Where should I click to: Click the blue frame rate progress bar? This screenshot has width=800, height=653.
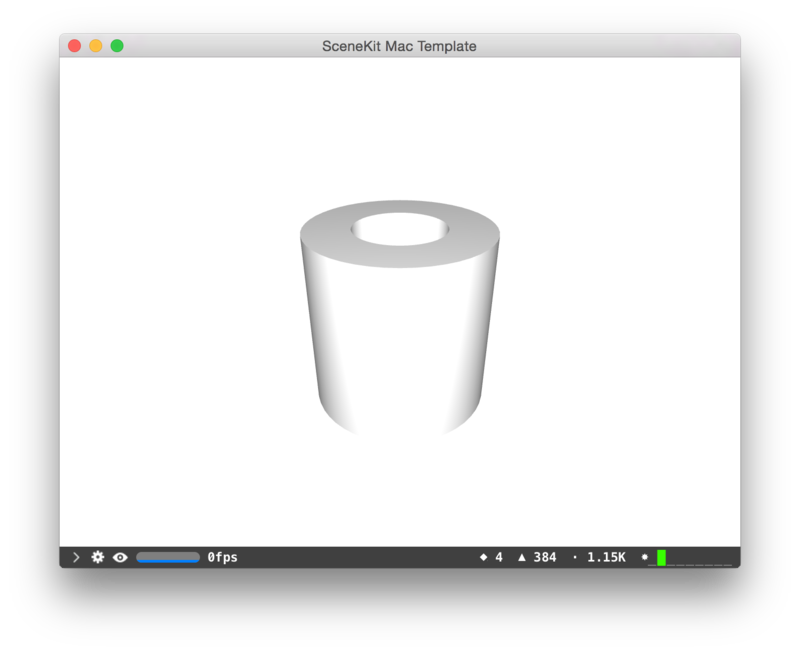pyautogui.click(x=168, y=557)
